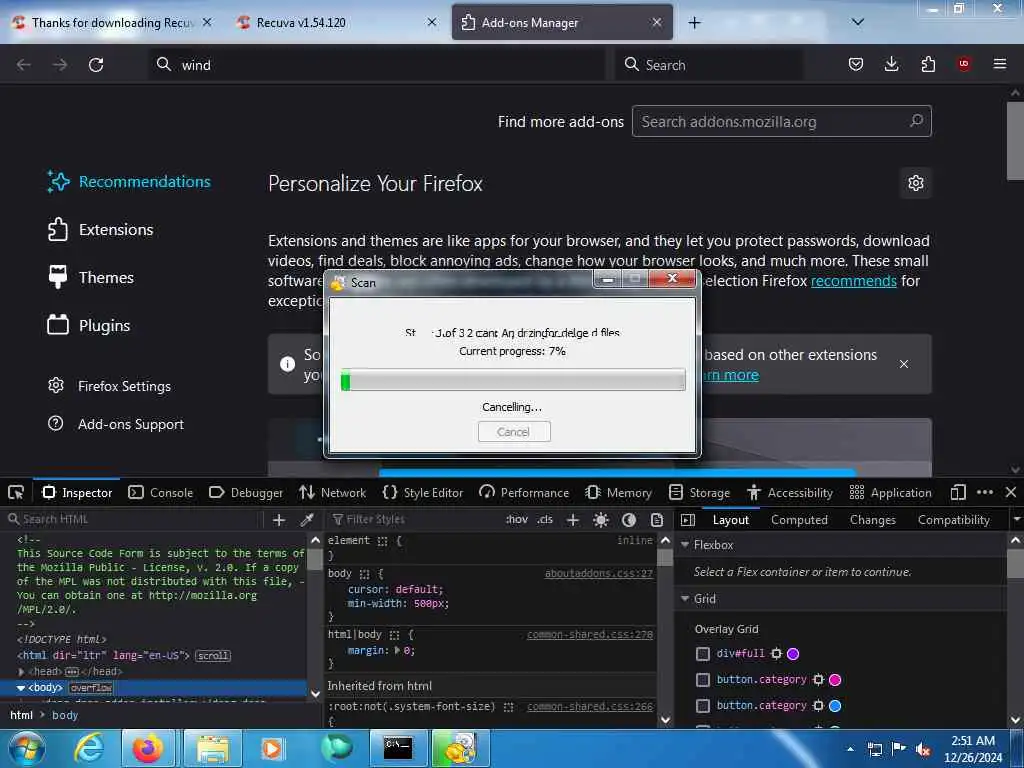Toggle .cls class panel
The image size is (1024, 768).
(x=545, y=520)
